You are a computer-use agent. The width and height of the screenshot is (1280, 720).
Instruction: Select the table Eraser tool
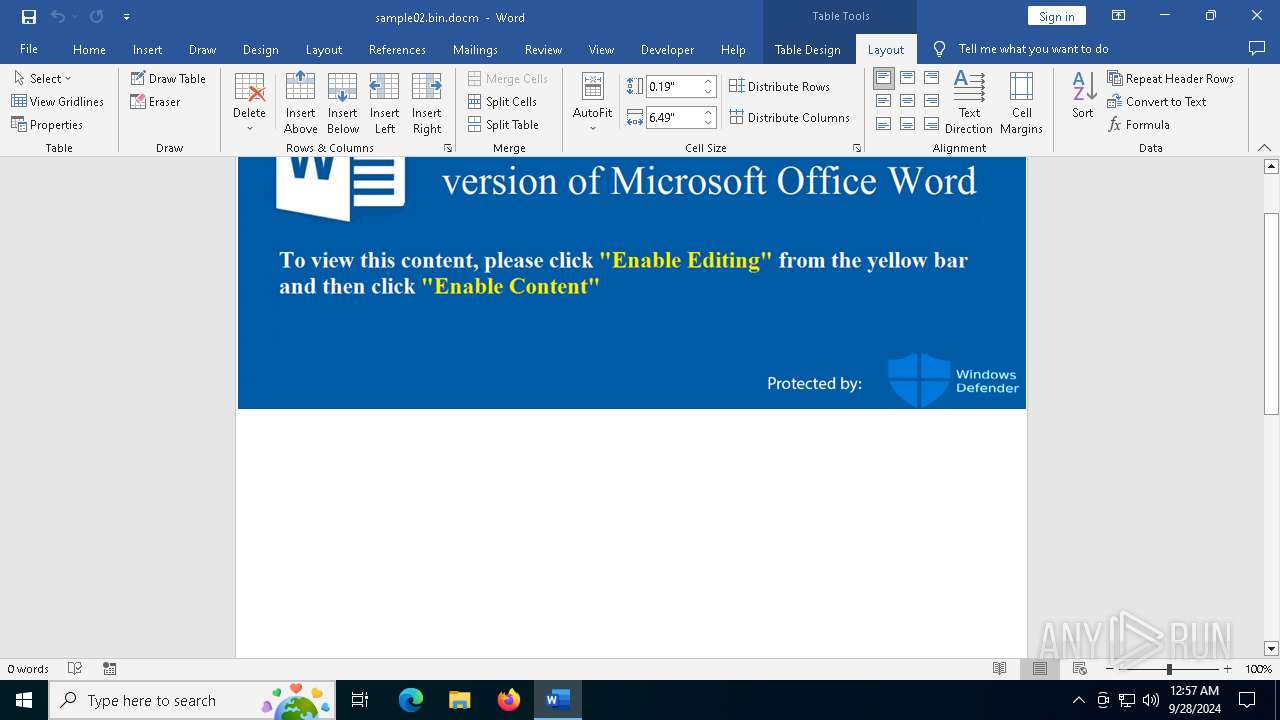155,101
